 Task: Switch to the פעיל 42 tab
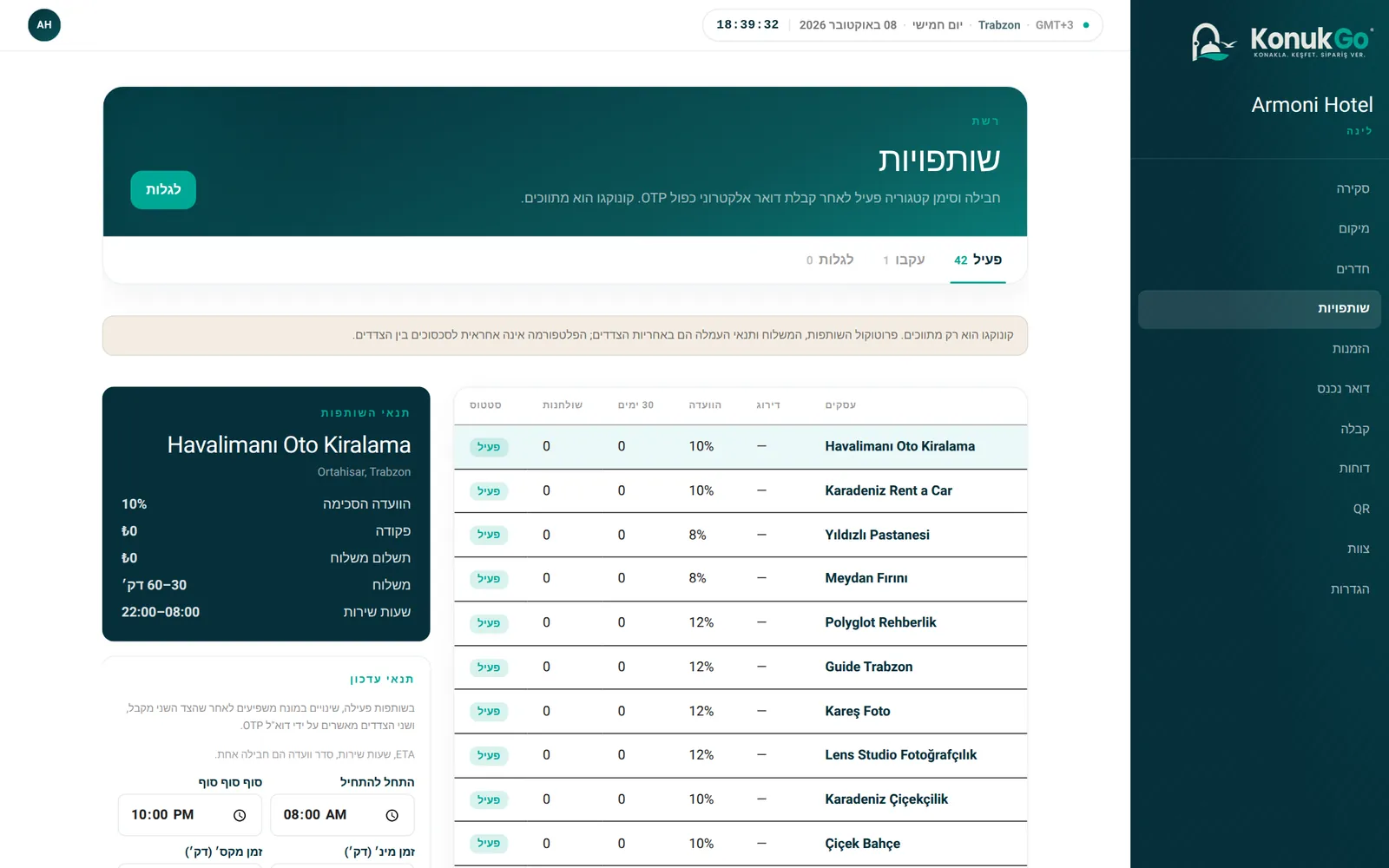[x=978, y=260]
